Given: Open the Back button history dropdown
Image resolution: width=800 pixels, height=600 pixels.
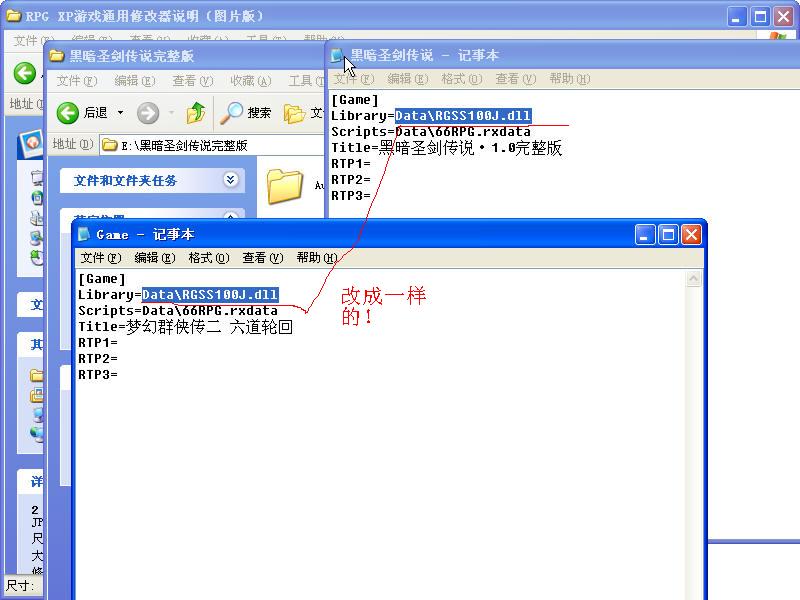Looking at the screenshot, I should tap(121, 113).
